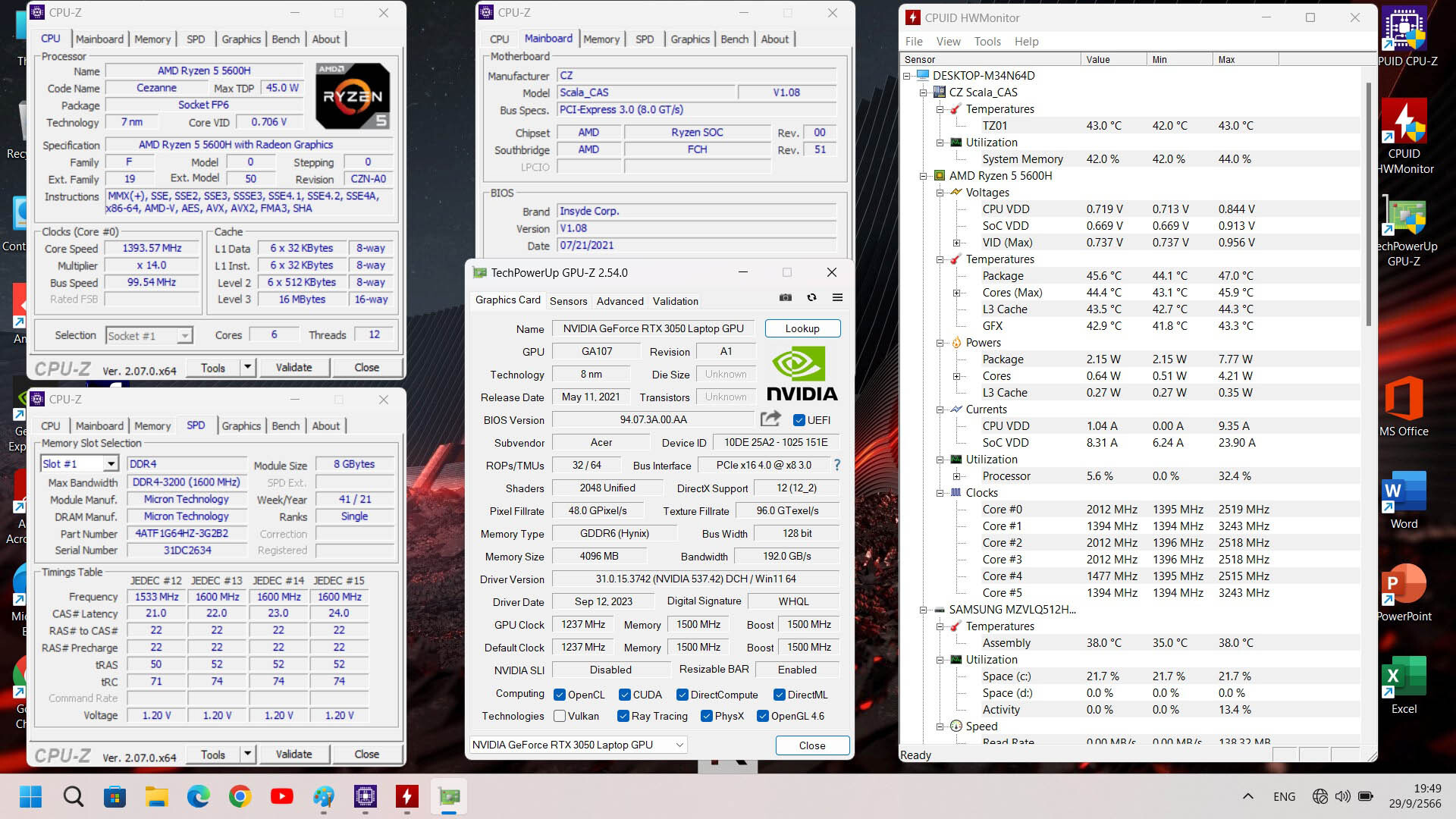Expand the Cores (Max) temperature row
Screen dimensions: 1456x819
pos(957,293)
